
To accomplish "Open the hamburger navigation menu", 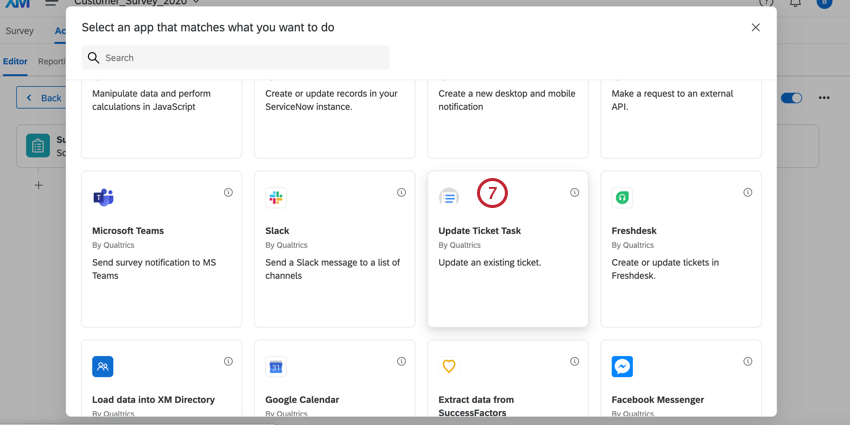I will click(x=51, y=3).
